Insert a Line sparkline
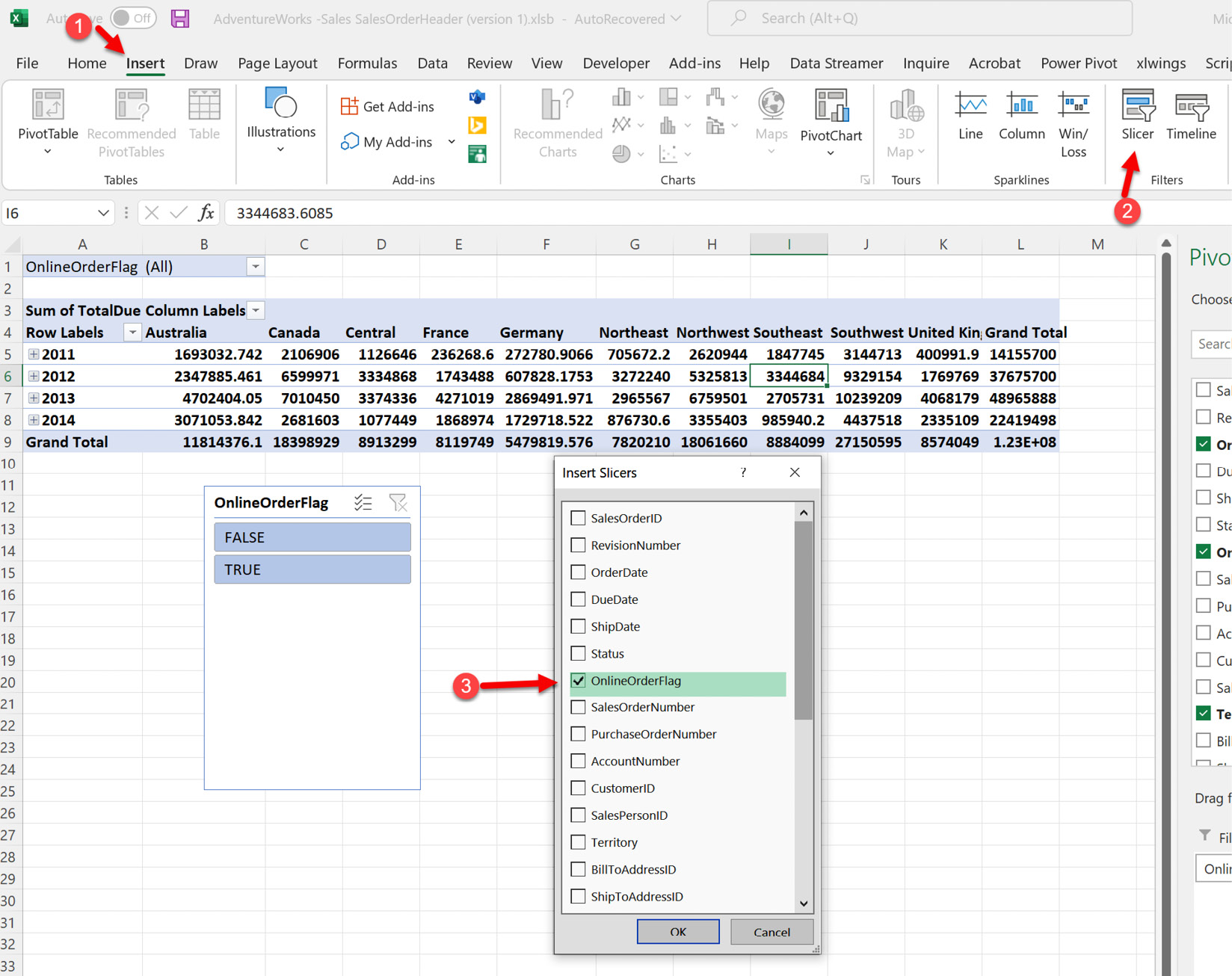Screen dimensions: 1232x976 970,114
